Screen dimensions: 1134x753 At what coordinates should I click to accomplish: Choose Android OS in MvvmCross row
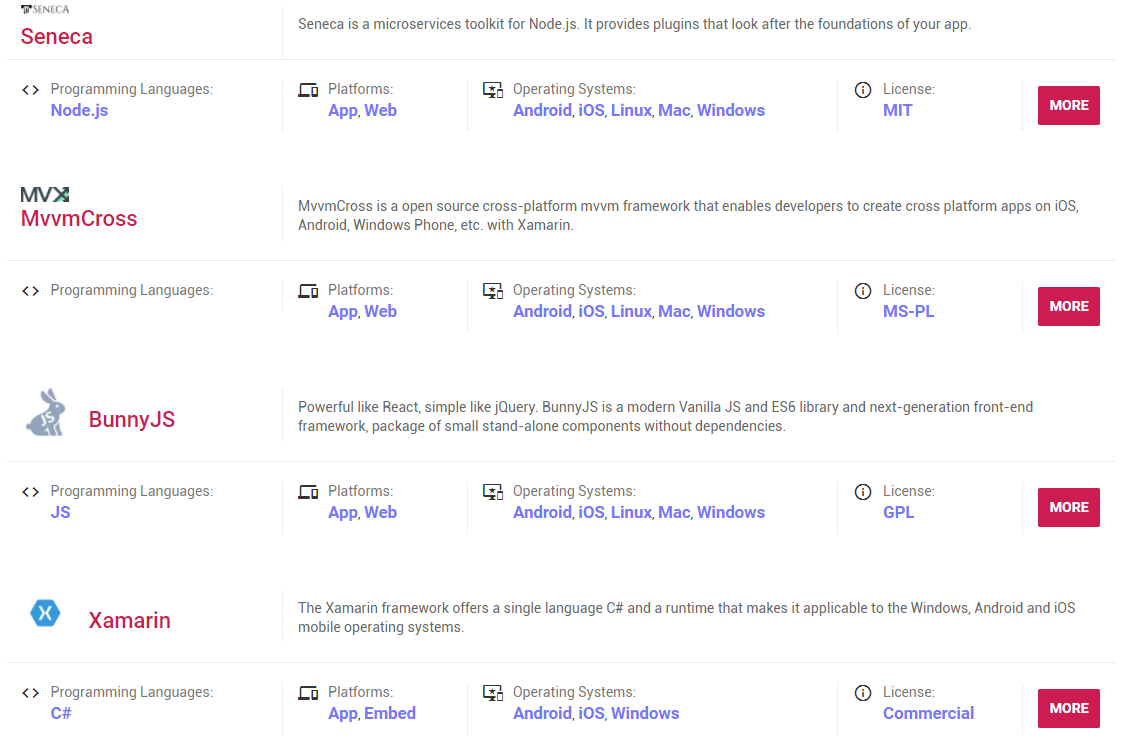tap(542, 312)
